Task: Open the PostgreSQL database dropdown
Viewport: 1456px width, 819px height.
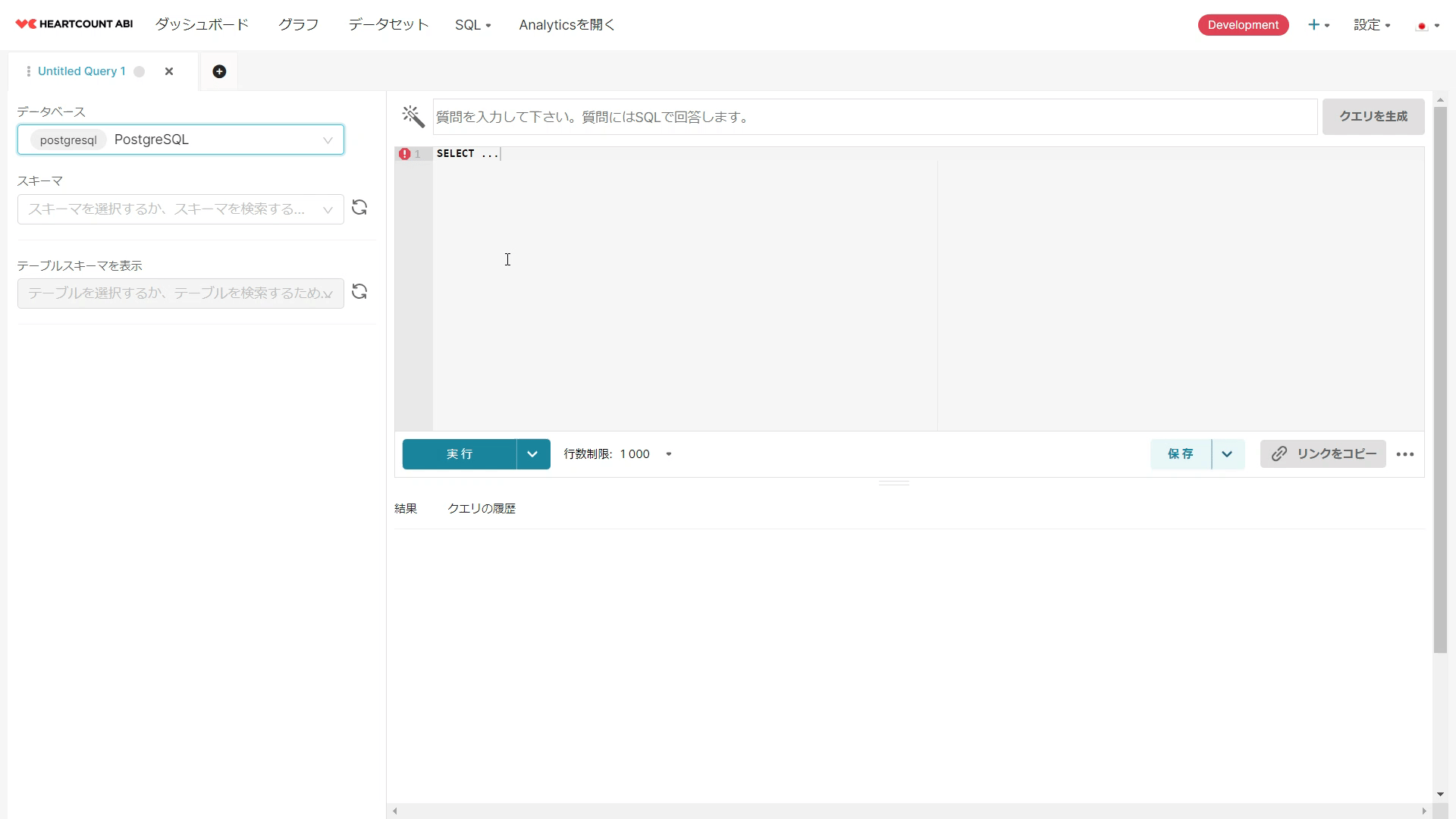Action: [180, 140]
